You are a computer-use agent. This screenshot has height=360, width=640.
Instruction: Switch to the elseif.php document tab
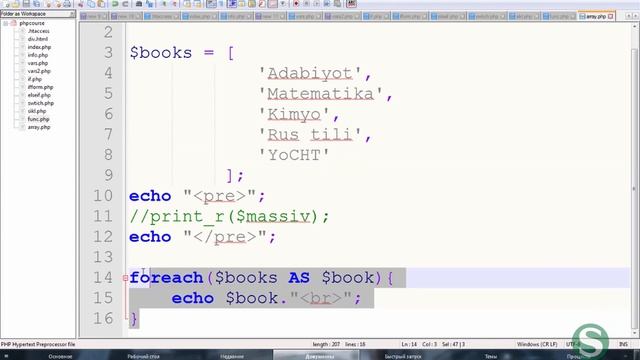point(448,16)
